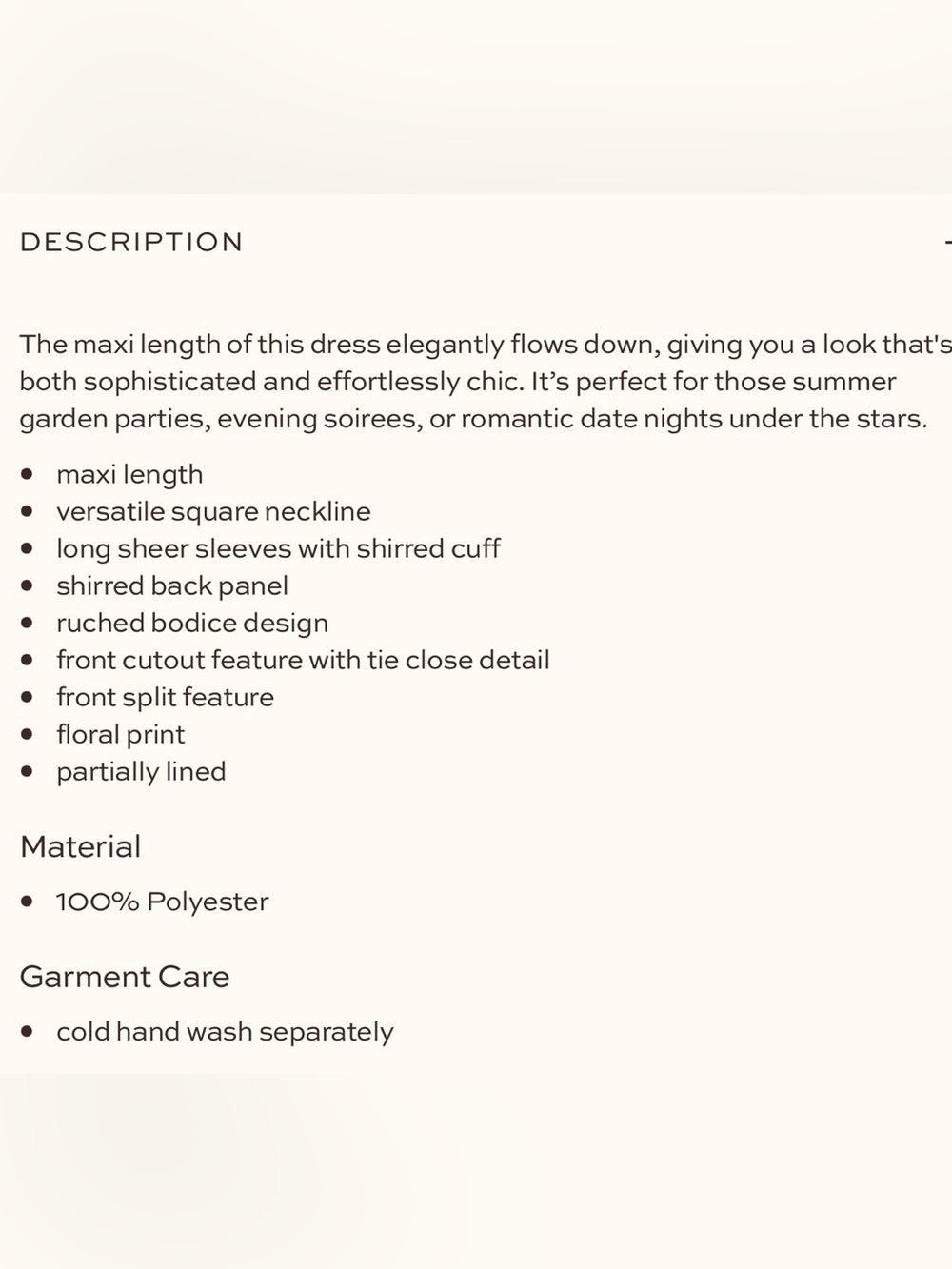Tap the blurred product image above Description
The image size is (952, 1269).
tap(476, 96)
